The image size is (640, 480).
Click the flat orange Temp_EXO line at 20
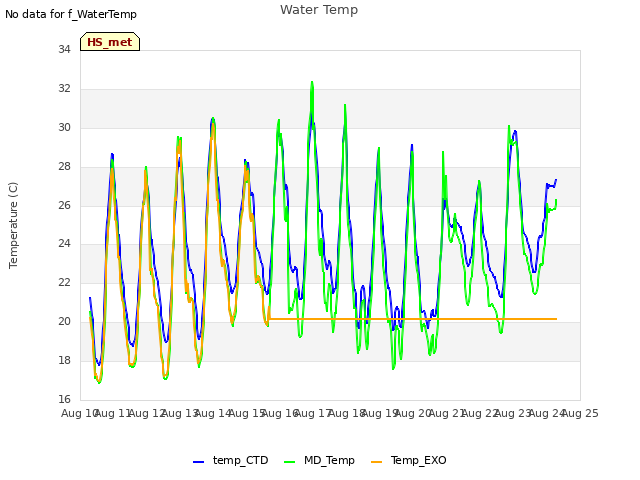(412, 319)
